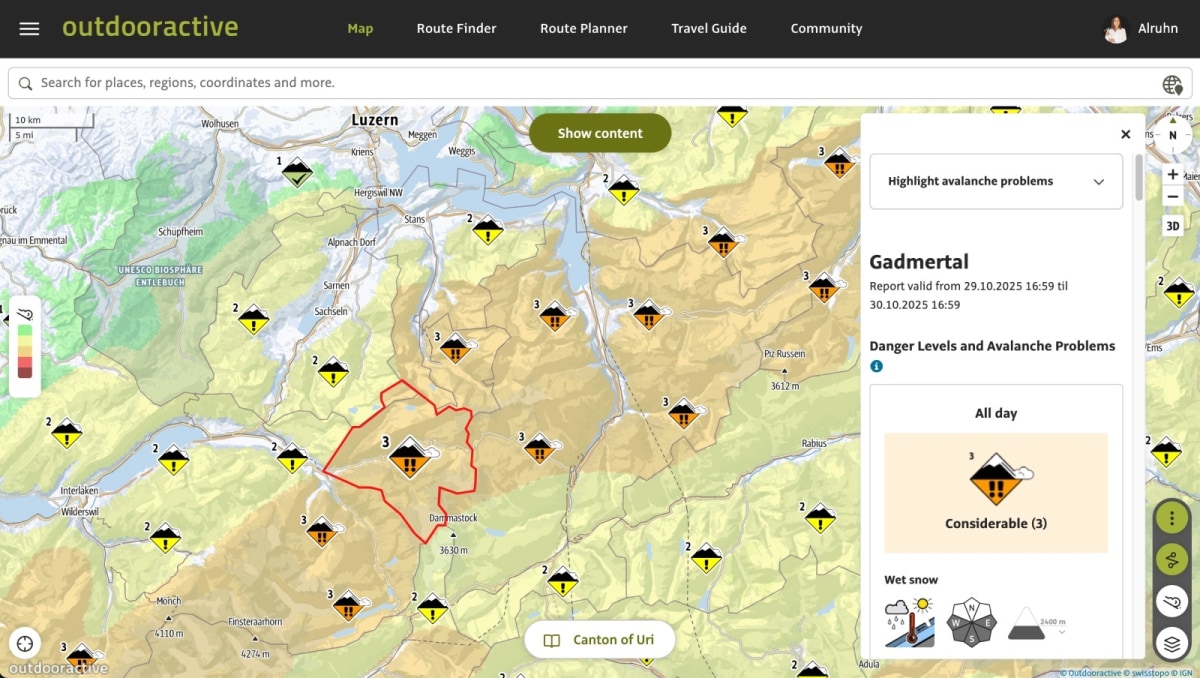Viewport: 1200px width, 678px height.
Task: Expand the 2400 m elevation chevron
Action: point(1062,632)
